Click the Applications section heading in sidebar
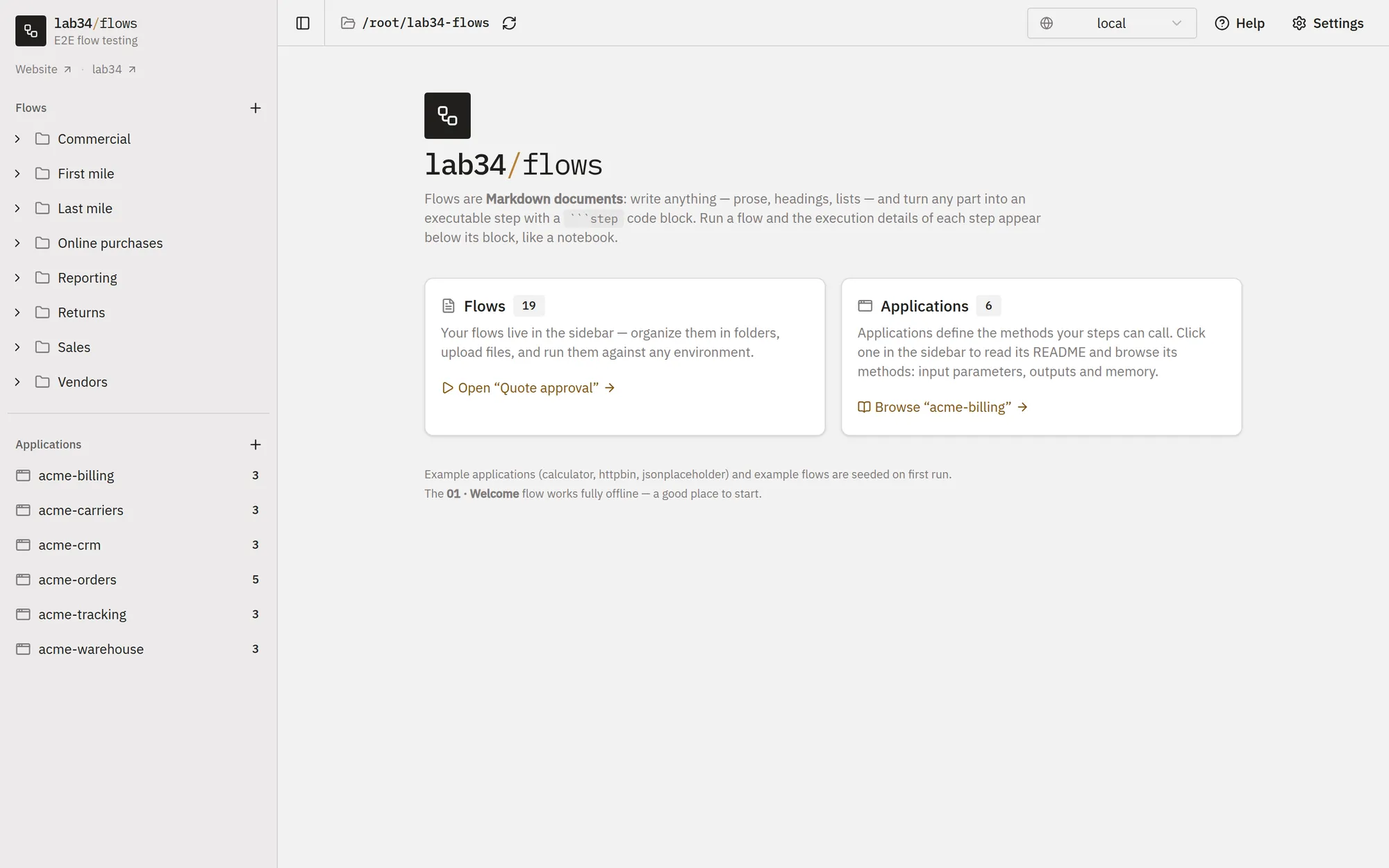Viewport: 1389px width, 868px height. (x=49, y=444)
